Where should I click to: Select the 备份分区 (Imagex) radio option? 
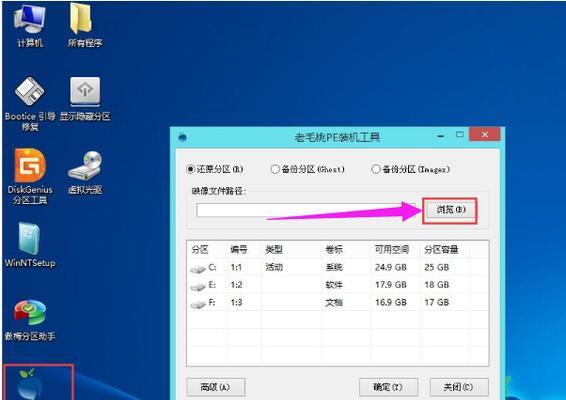click(x=376, y=169)
